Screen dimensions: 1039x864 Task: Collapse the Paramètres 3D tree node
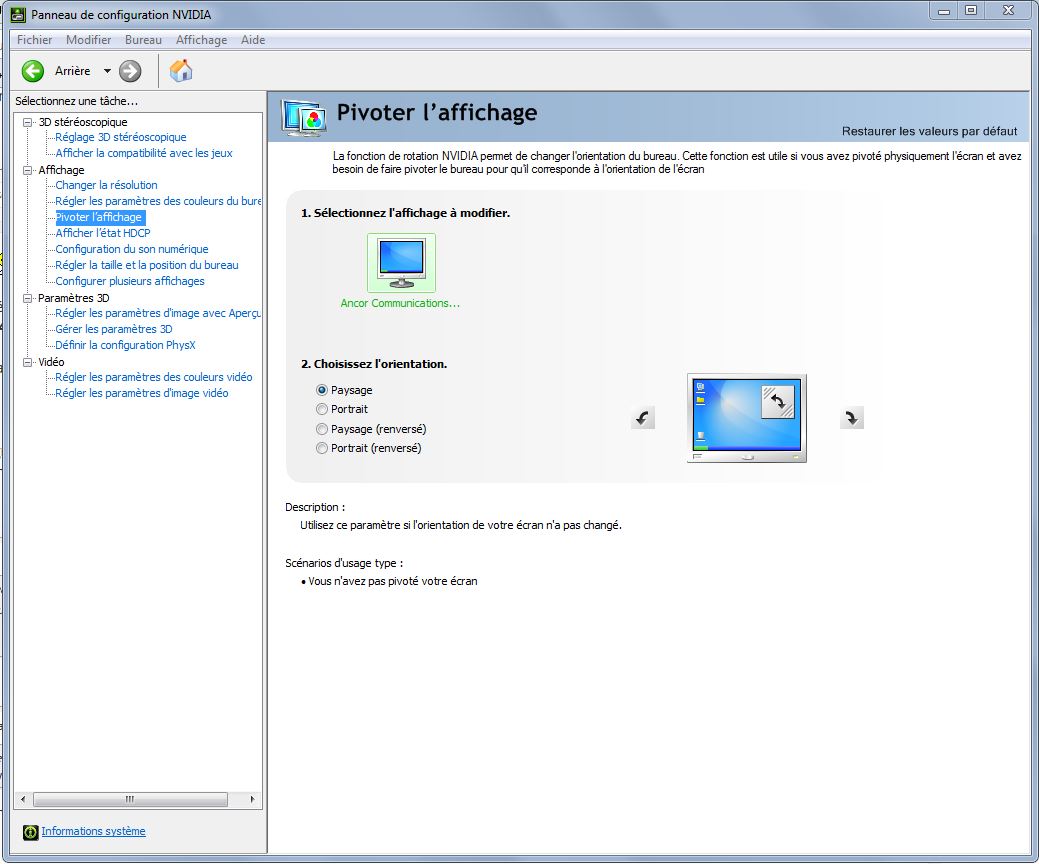[x=28, y=298]
